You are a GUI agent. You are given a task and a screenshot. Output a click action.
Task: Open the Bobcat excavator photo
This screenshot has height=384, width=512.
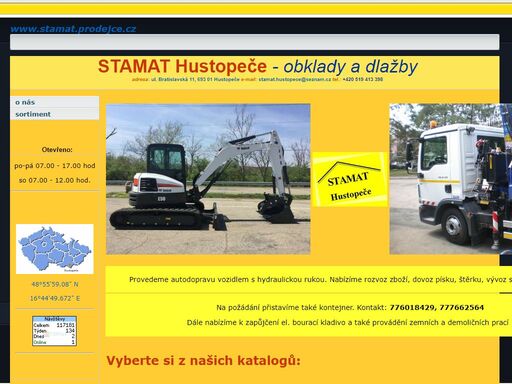click(x=208, y=179)
